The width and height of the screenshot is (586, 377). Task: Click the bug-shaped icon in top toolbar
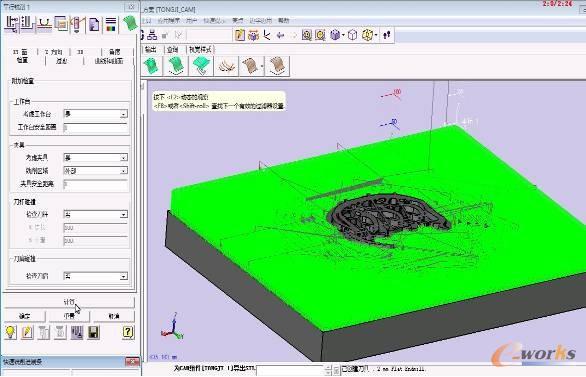253,35
